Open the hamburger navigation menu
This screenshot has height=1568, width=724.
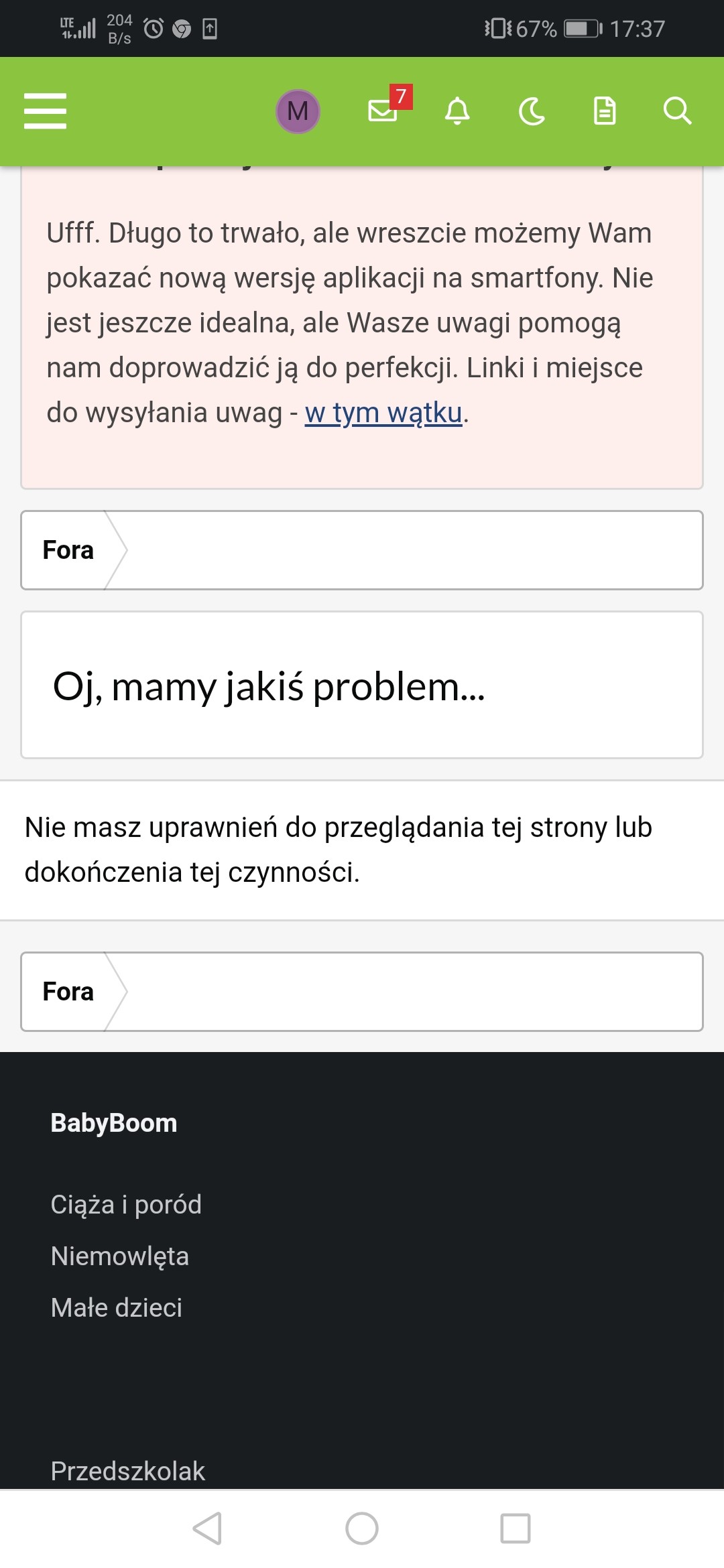click(x=45, y=111)
